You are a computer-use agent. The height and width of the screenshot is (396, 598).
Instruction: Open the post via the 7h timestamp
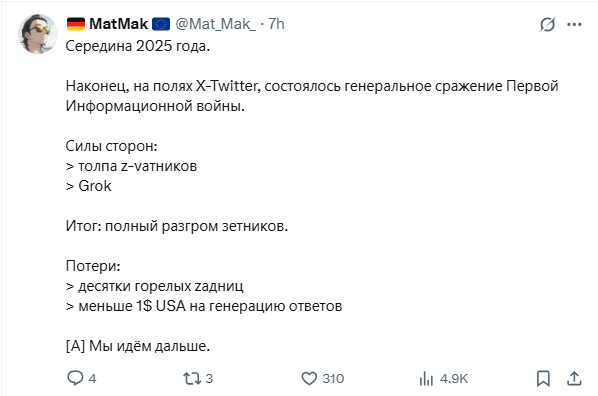276,24
